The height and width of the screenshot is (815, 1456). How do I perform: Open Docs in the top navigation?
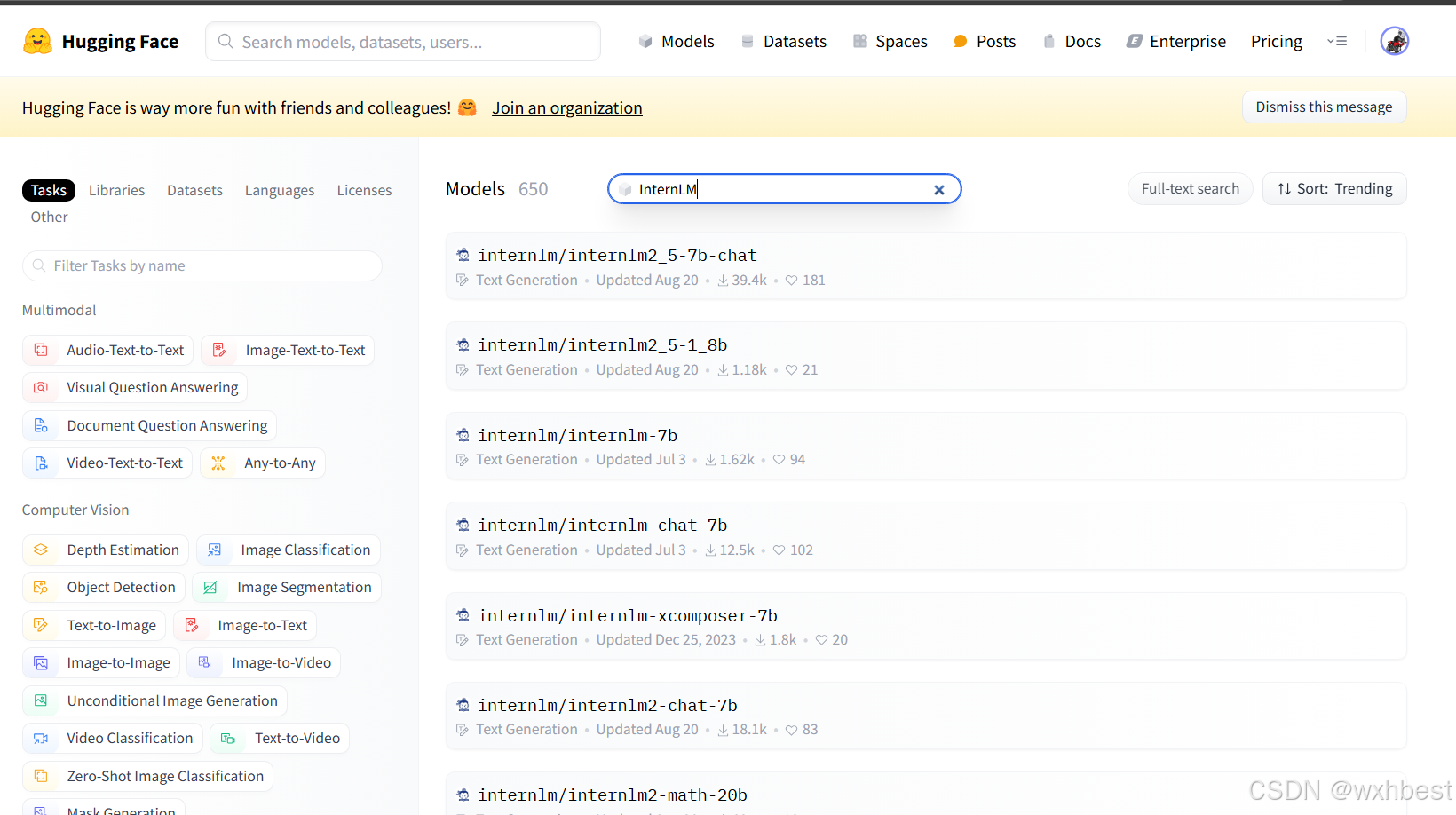[1072, 41]
